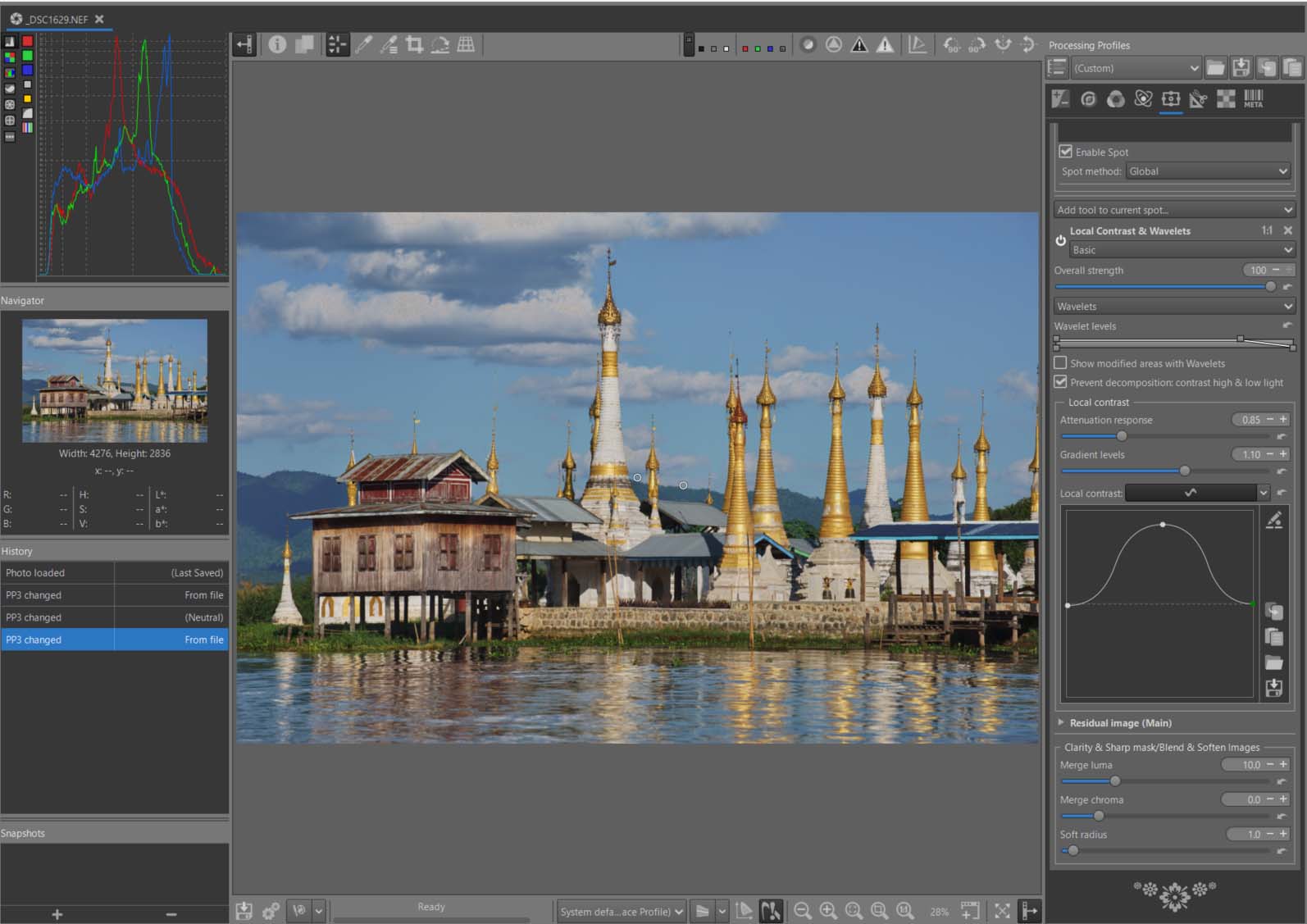Switch to the Local adjustments tab
1307x924 pixels.
tap(1171, 99)
